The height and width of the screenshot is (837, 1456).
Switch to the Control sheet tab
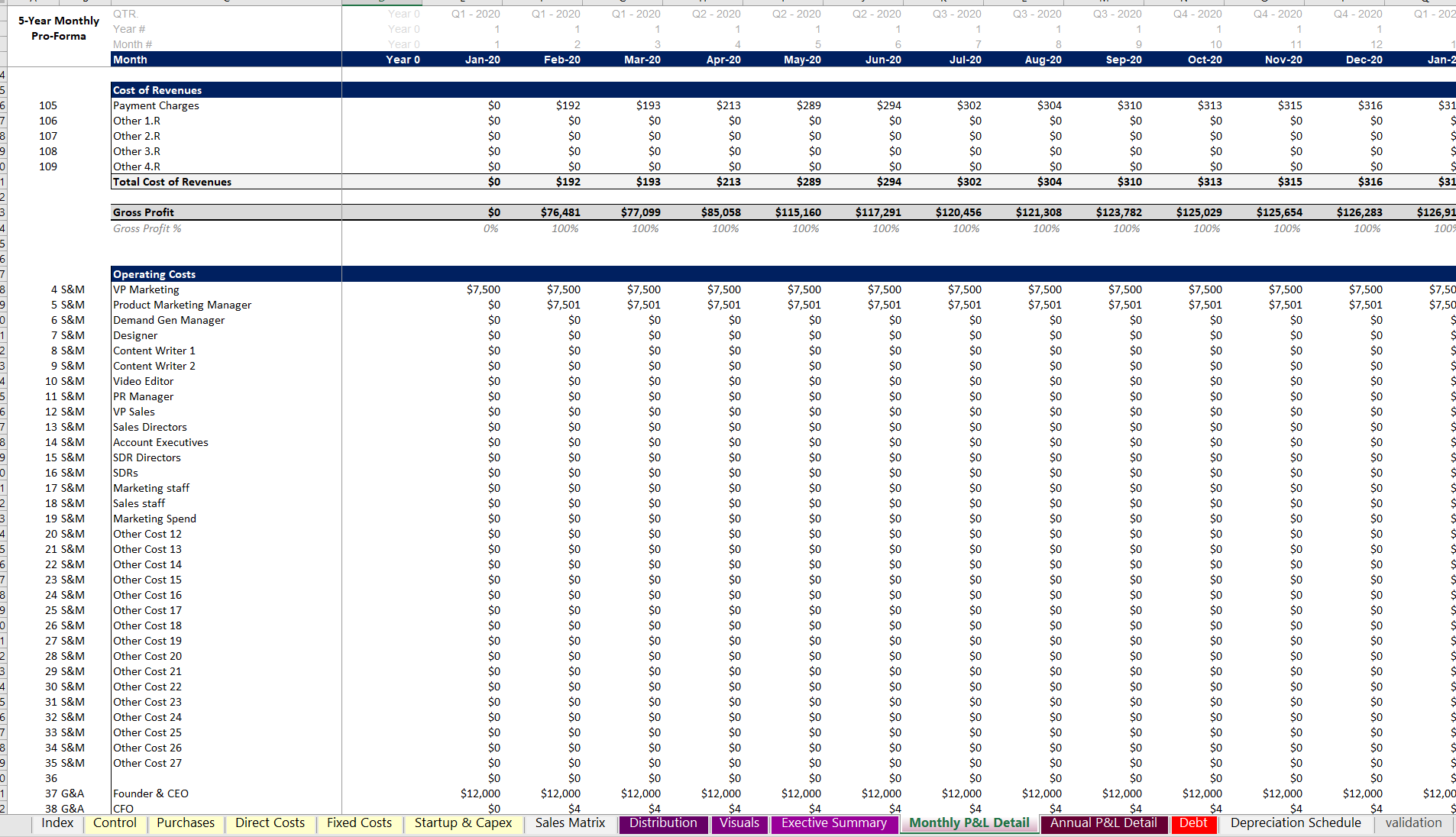click(x=115, y=823)
